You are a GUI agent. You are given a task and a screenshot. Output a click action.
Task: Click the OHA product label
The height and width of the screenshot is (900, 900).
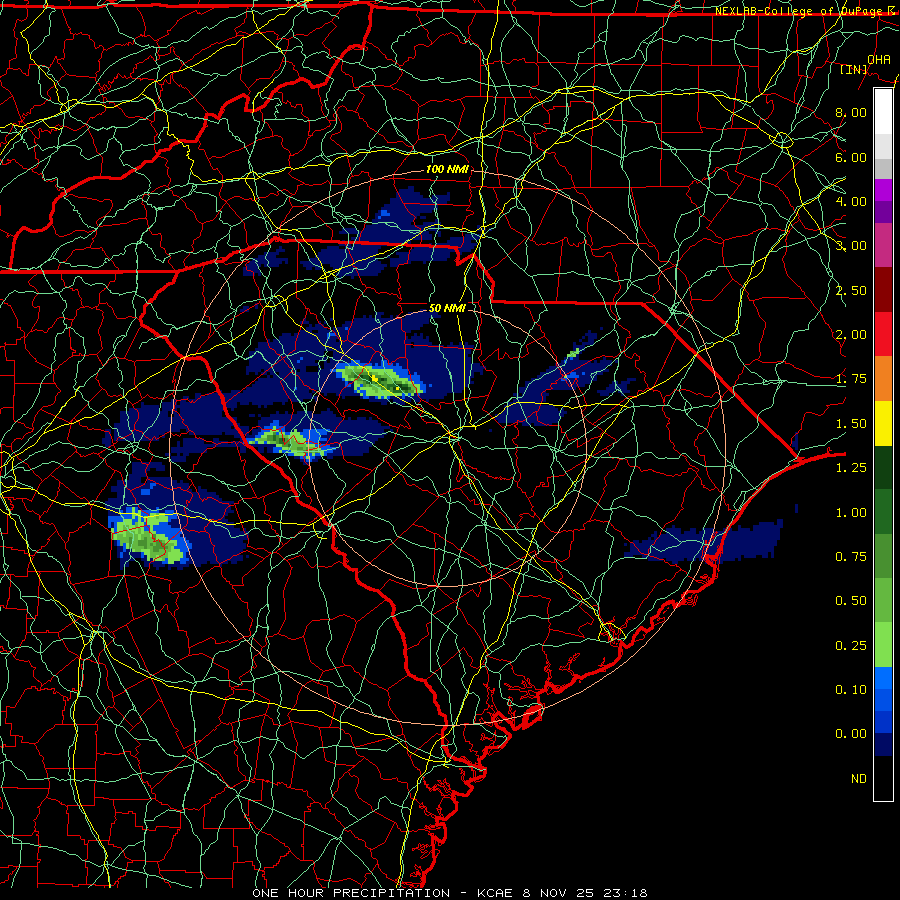(879, 59)
